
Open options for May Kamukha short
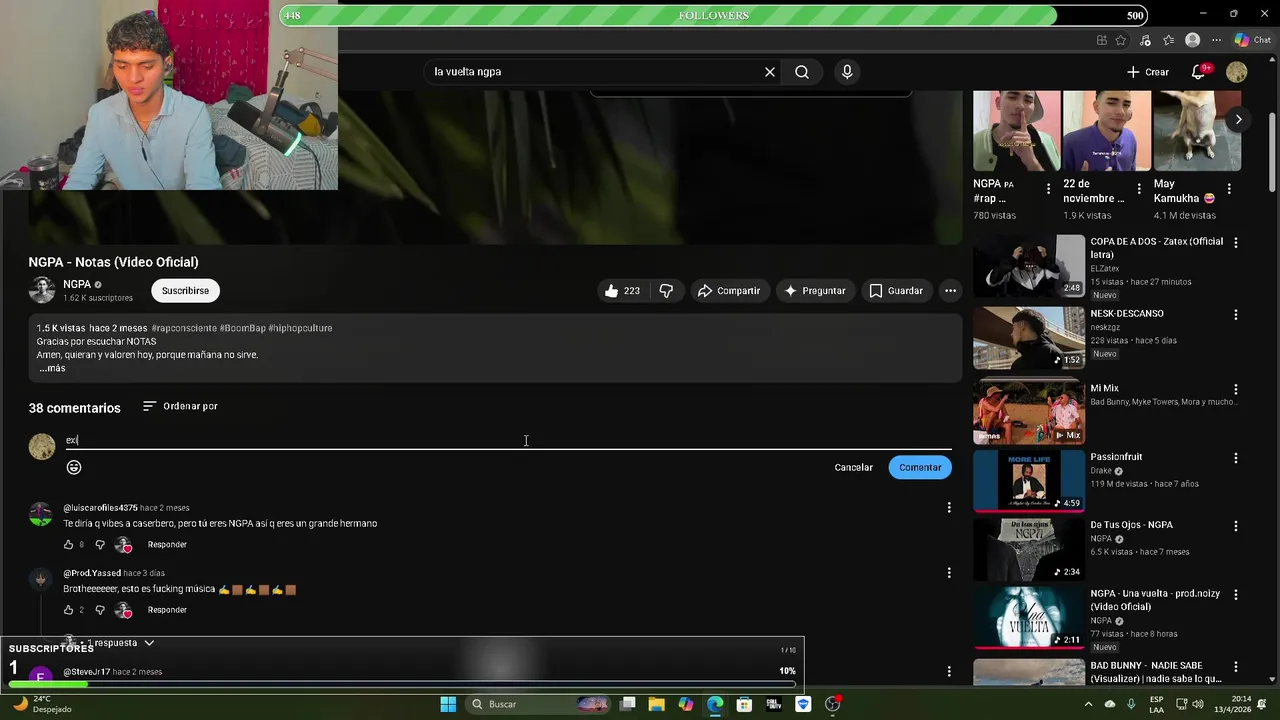[x=1229, y=189]
